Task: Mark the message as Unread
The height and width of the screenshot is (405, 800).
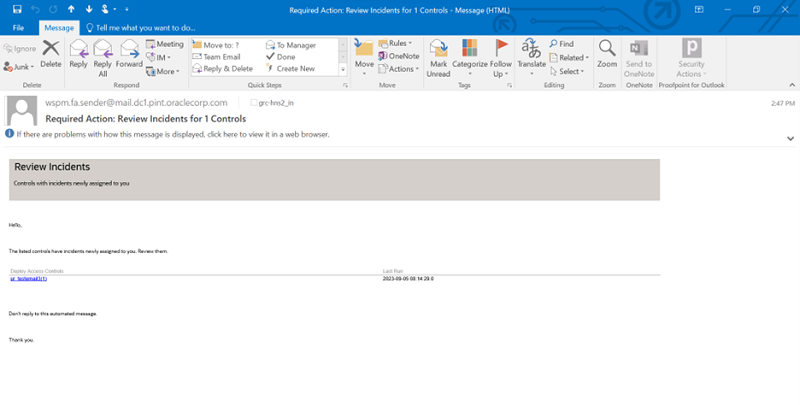Action: 438,58
